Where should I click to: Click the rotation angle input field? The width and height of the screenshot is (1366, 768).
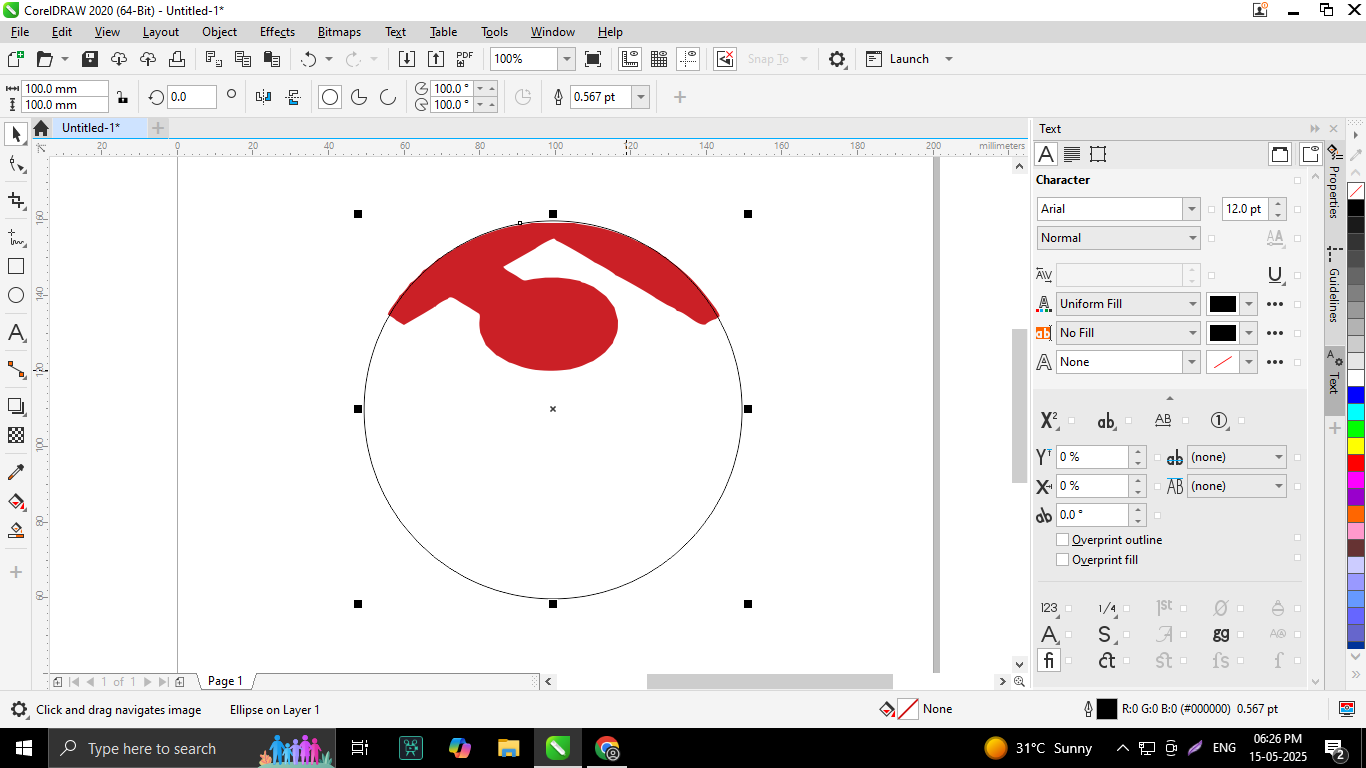coord(191,97)
